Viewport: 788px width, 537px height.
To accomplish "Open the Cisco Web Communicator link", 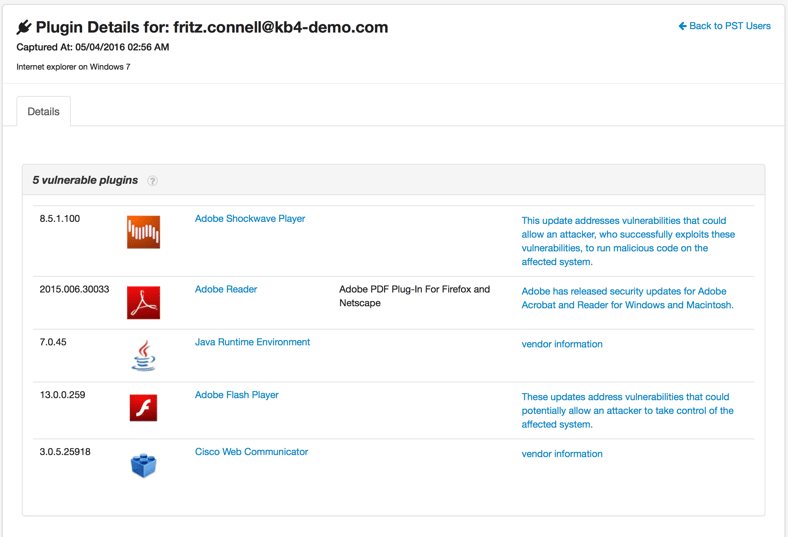I will click(x=251, y=452).
